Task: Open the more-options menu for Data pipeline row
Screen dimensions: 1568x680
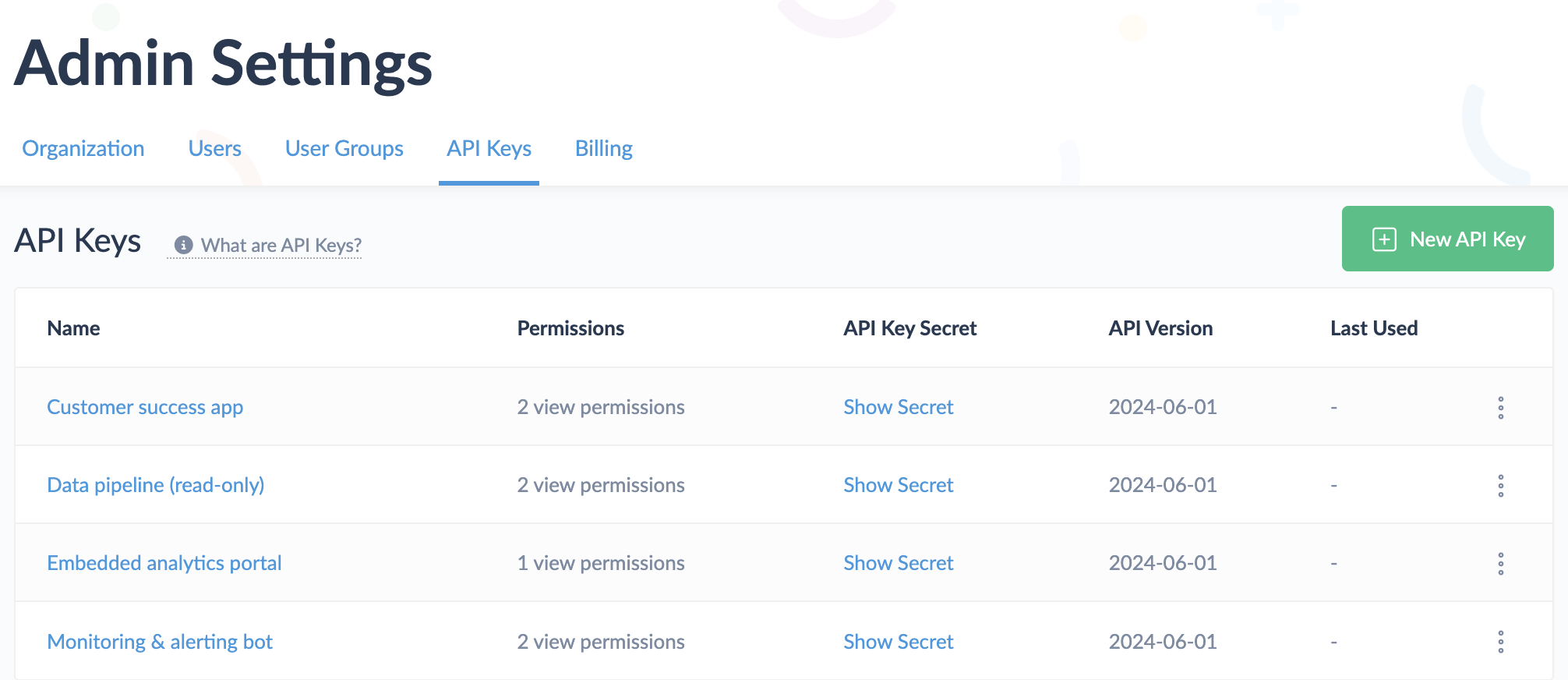Action: tap(1500, 486)
